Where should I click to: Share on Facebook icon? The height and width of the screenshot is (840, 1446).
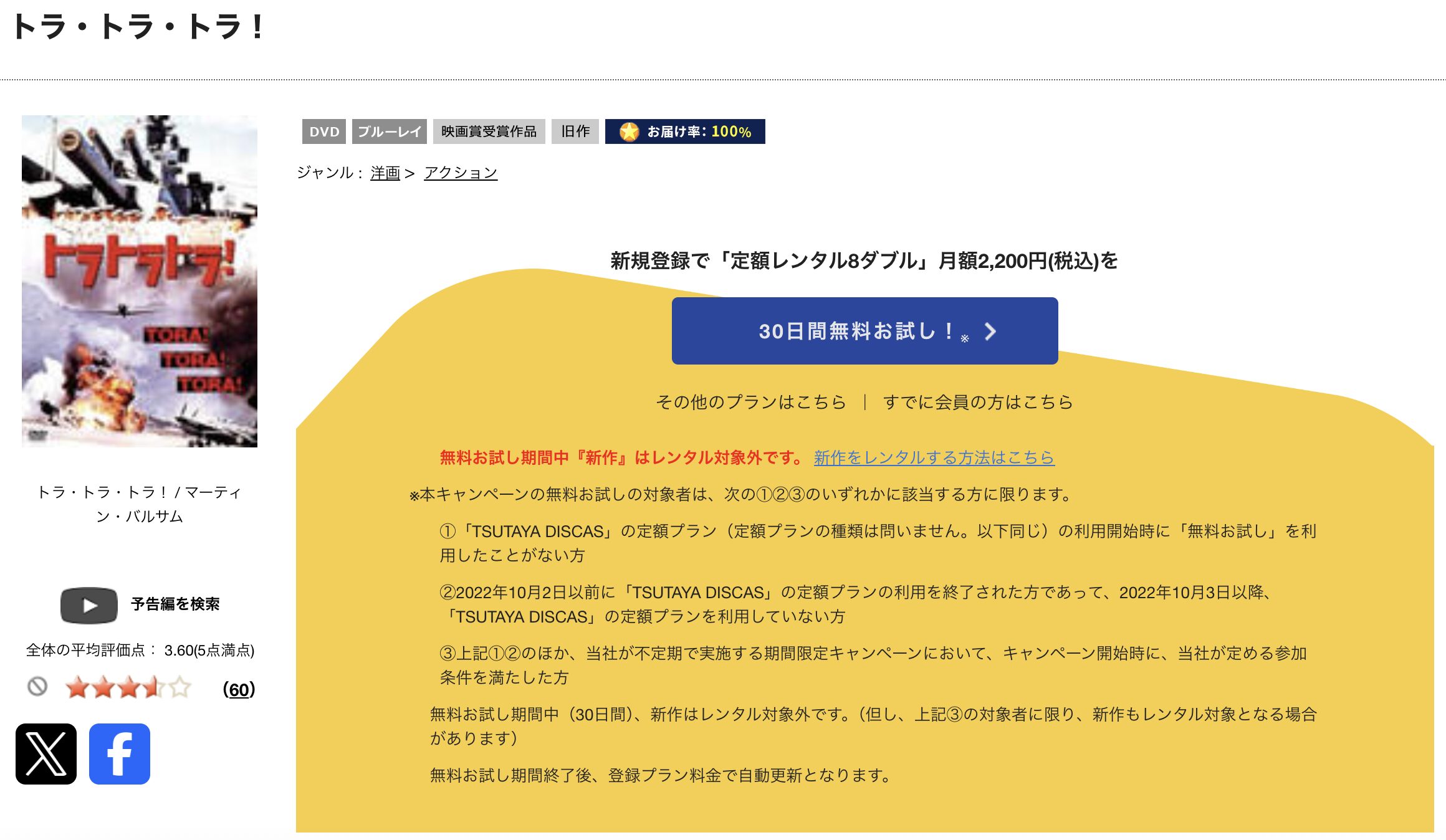tap(120, 754)
